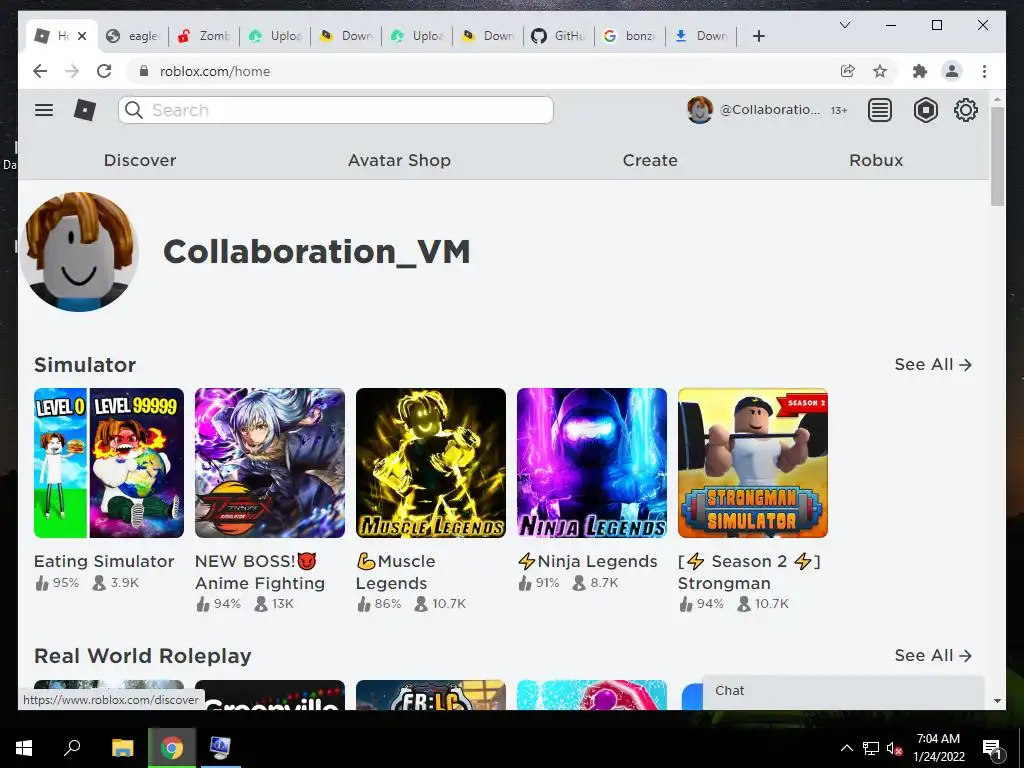Viewport: 1024px width, 768px height.
Task: Switch to the eagler tab
Action: click(134, 36)
